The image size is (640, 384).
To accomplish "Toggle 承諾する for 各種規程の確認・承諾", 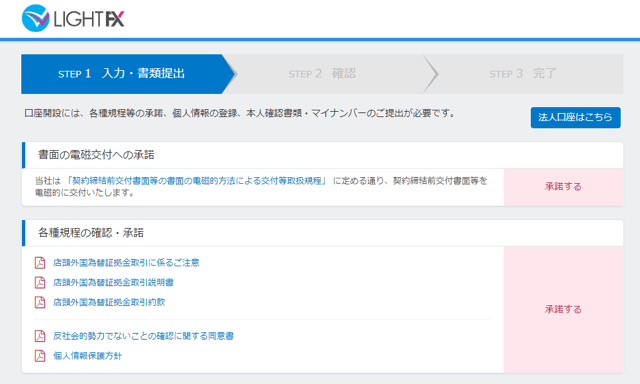I will (563, 309).
